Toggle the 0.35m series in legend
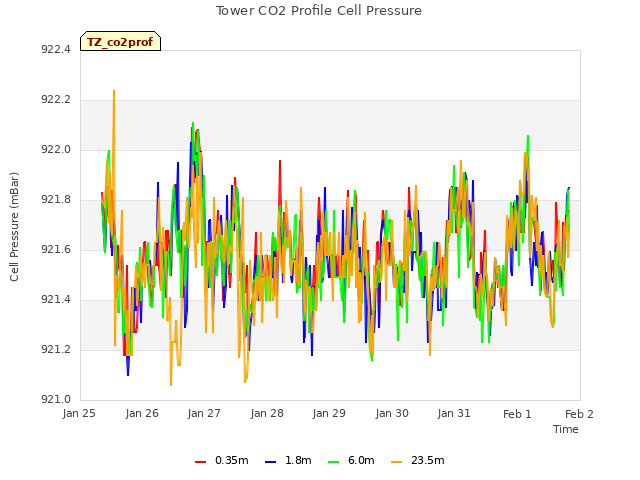This screenshot has height=480, width=640. (222, 460)
